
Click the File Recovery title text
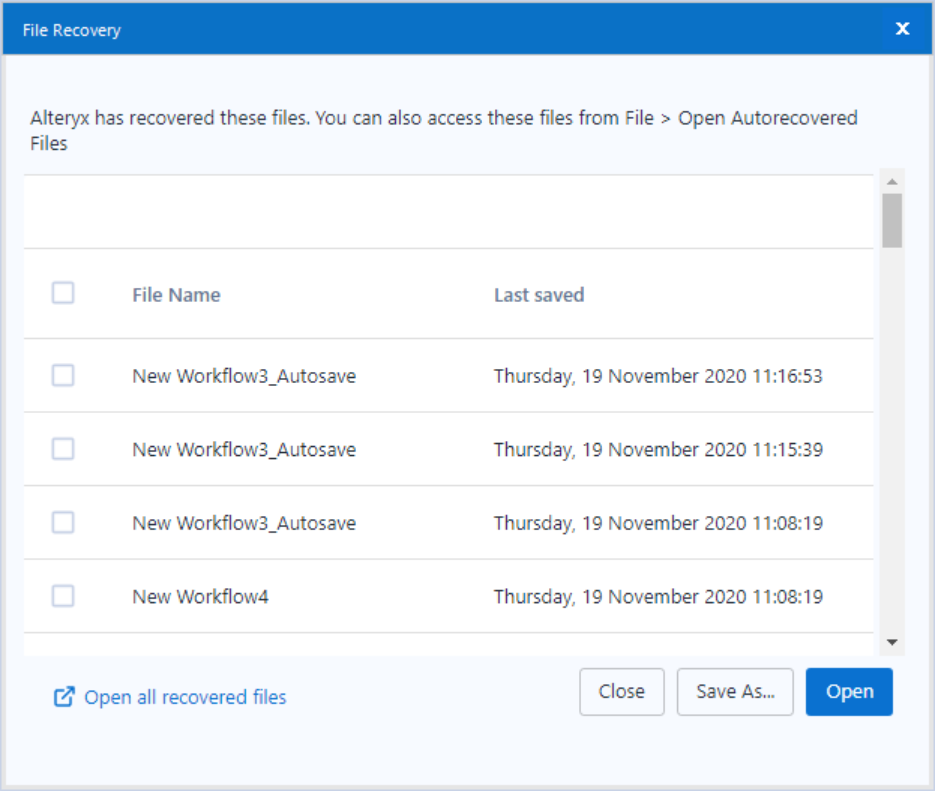click(x=72, y=30)
